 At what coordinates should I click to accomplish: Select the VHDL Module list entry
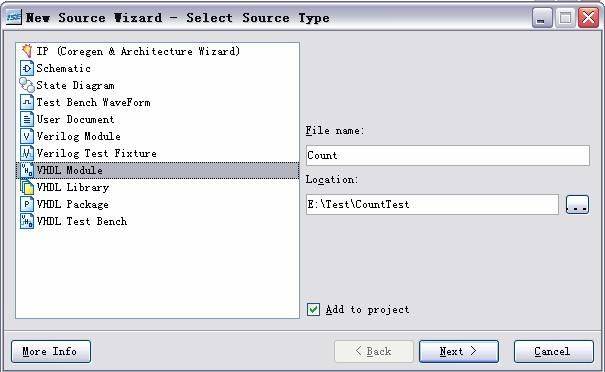click(x=157, y=170)
